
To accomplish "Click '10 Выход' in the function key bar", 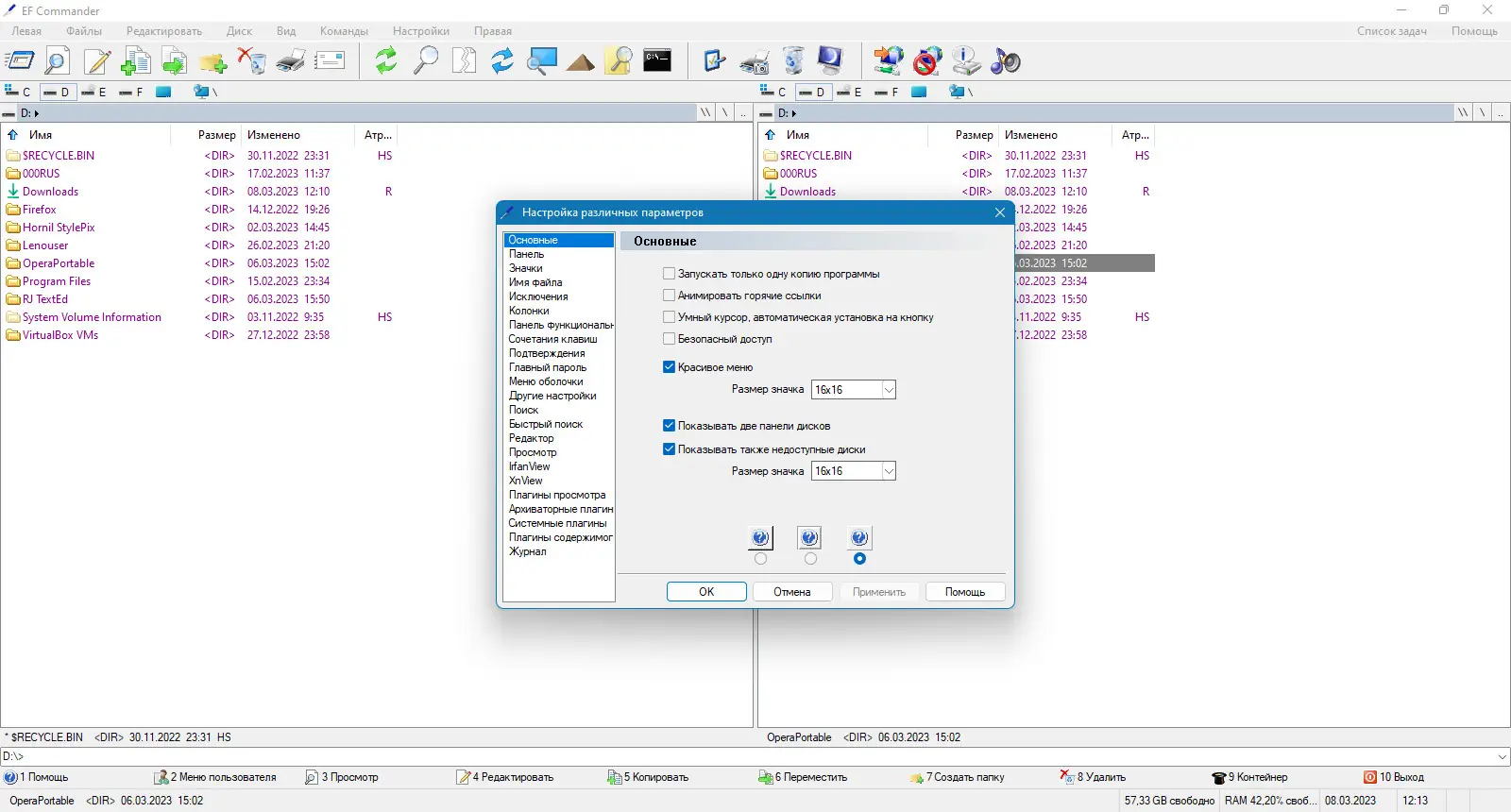I will pyautogui.click(x=1394, y=777).
